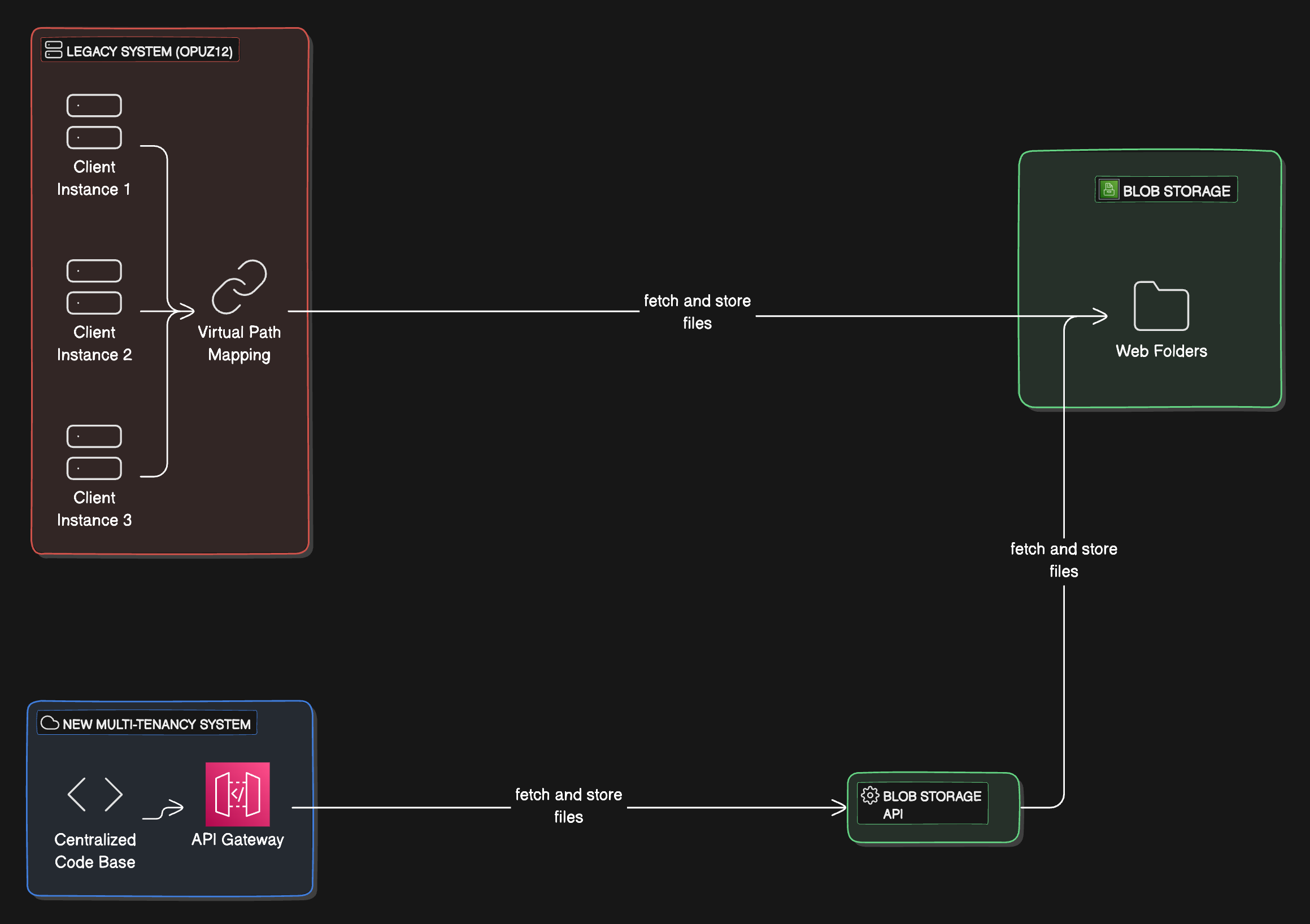Image resolution: width=1310 pixels, height=924 pixels.
Task: Click the Client Instance 1 server icon
Action: pyautogui.click(x=94, y=121)
